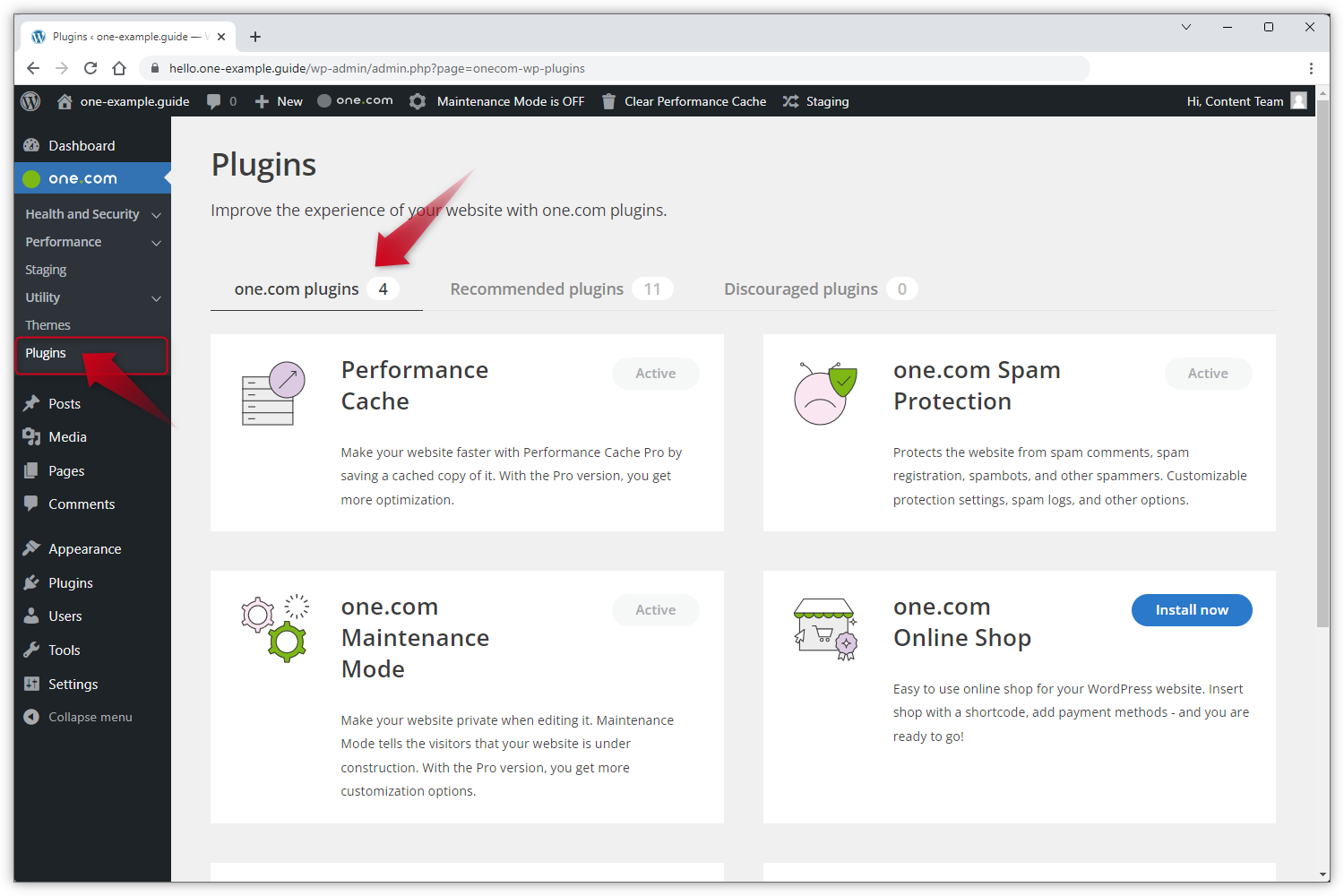Click Active button on Maintenance Mode

[x=656, y=610]
